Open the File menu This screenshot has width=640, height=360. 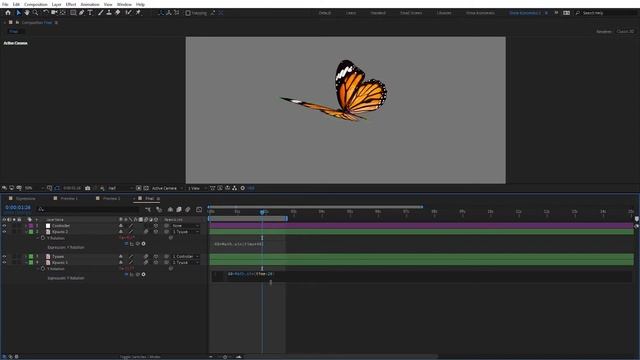tap(5, 4)
